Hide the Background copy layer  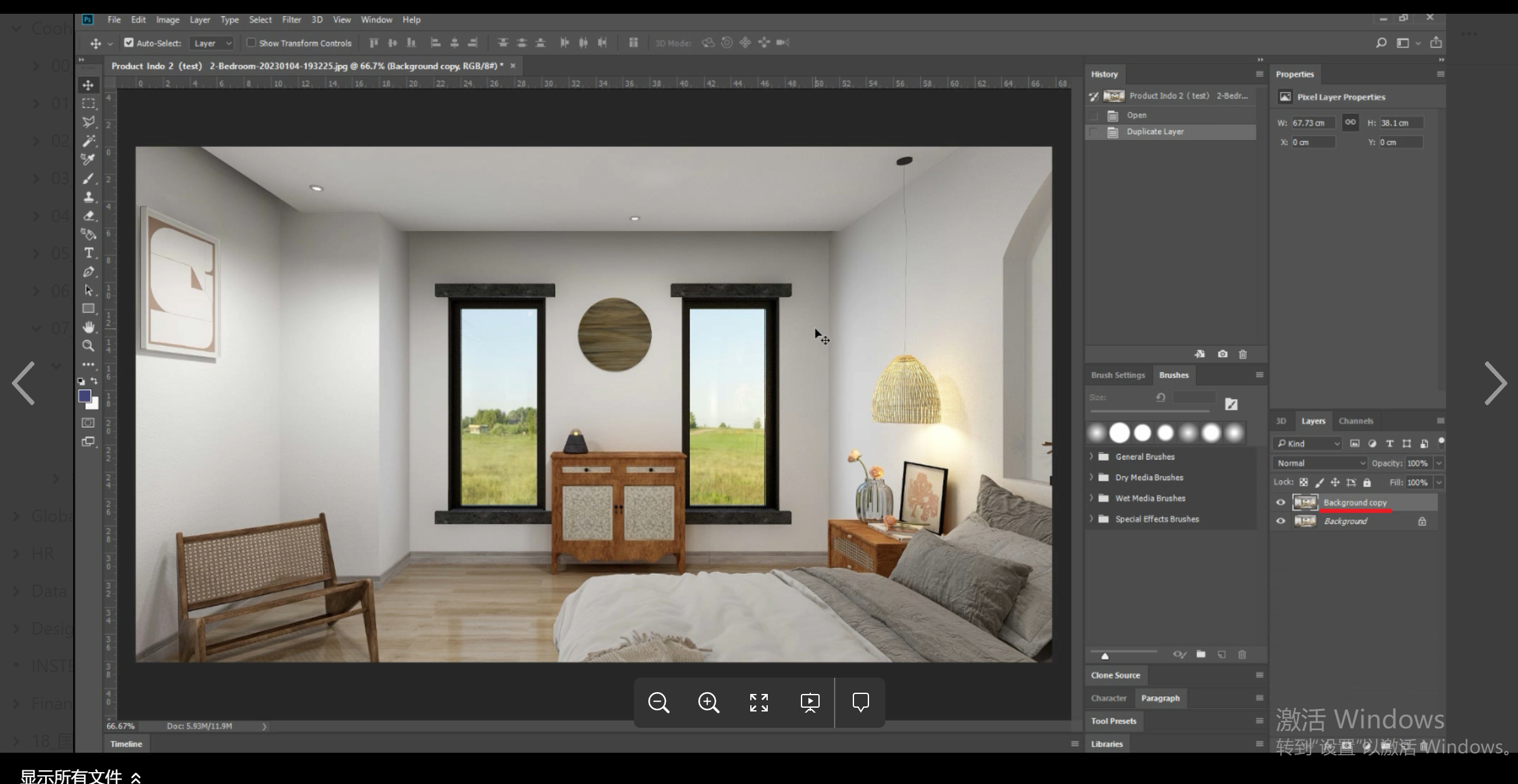click(1280, 502)
